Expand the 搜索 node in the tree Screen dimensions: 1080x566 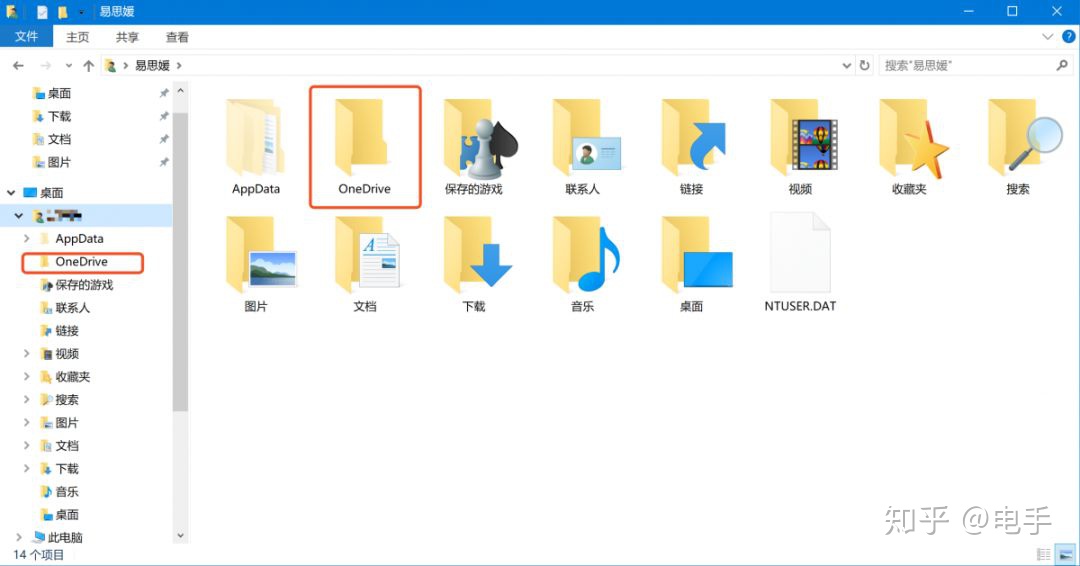coord(26,400)
